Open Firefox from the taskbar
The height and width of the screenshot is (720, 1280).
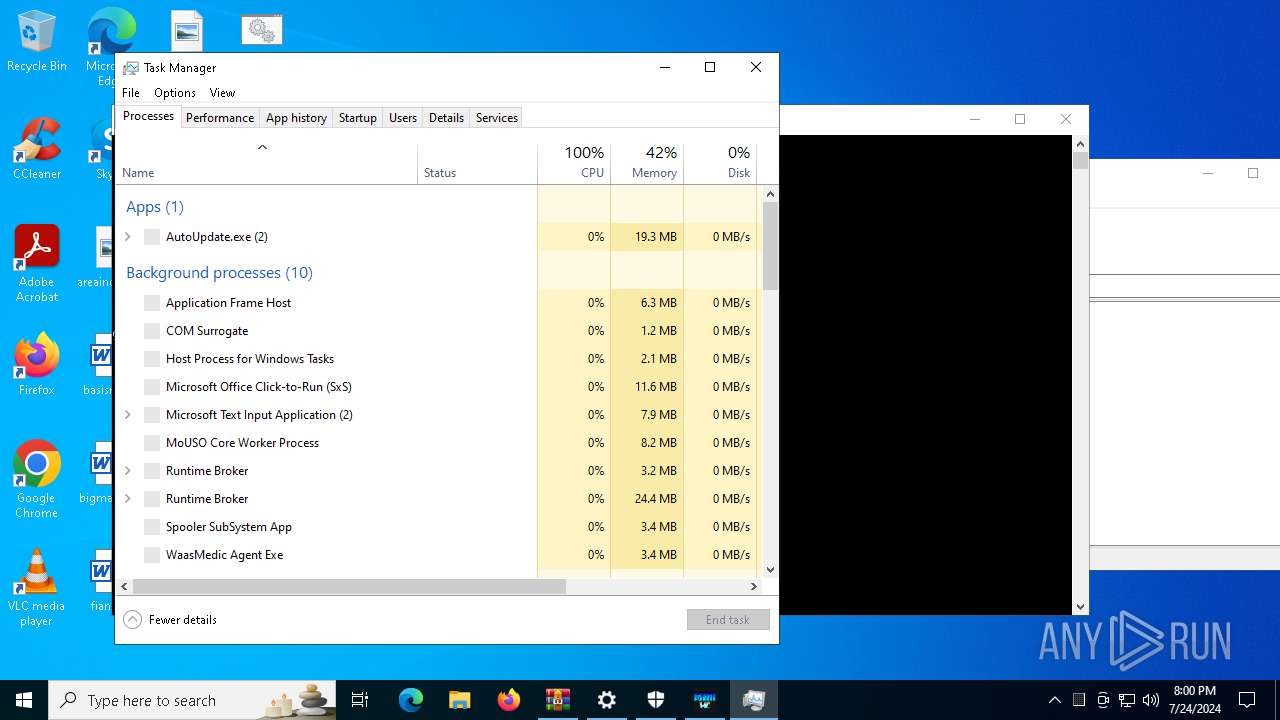coord(509,700)
